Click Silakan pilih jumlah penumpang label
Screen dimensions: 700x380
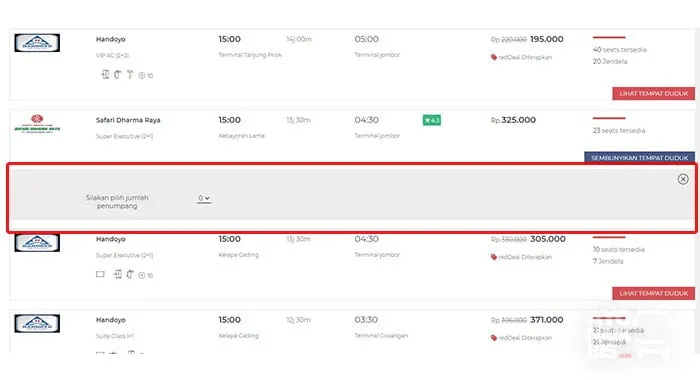(x=117, y=201)
